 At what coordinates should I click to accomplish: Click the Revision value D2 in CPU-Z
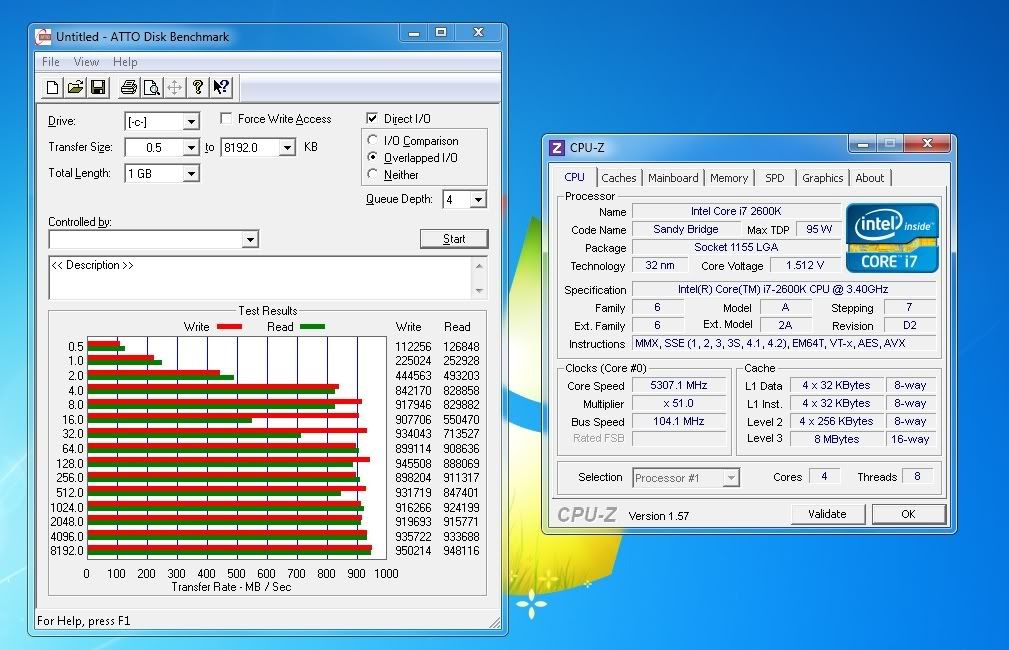click(910, 326)
